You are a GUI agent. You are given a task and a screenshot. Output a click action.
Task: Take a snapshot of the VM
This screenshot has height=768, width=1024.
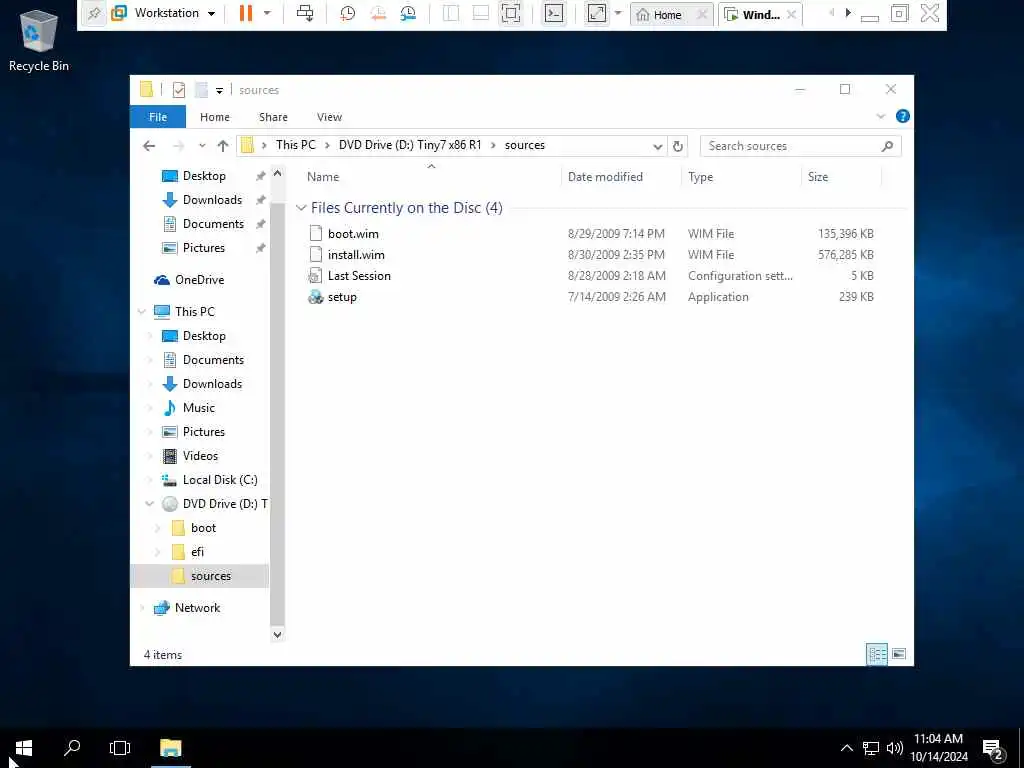point(347,13)
